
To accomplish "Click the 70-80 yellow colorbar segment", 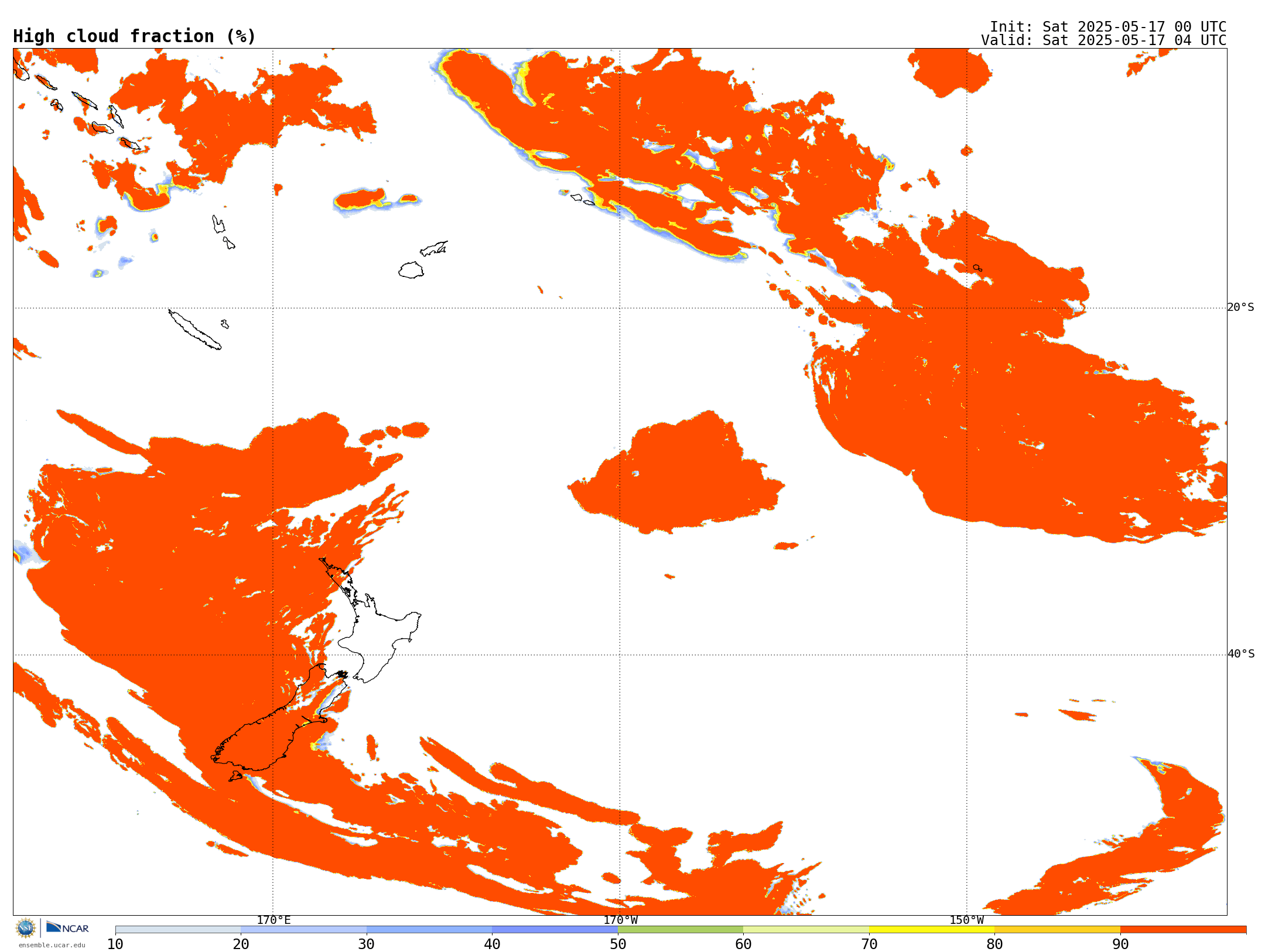I will click(x=932, y=930).
